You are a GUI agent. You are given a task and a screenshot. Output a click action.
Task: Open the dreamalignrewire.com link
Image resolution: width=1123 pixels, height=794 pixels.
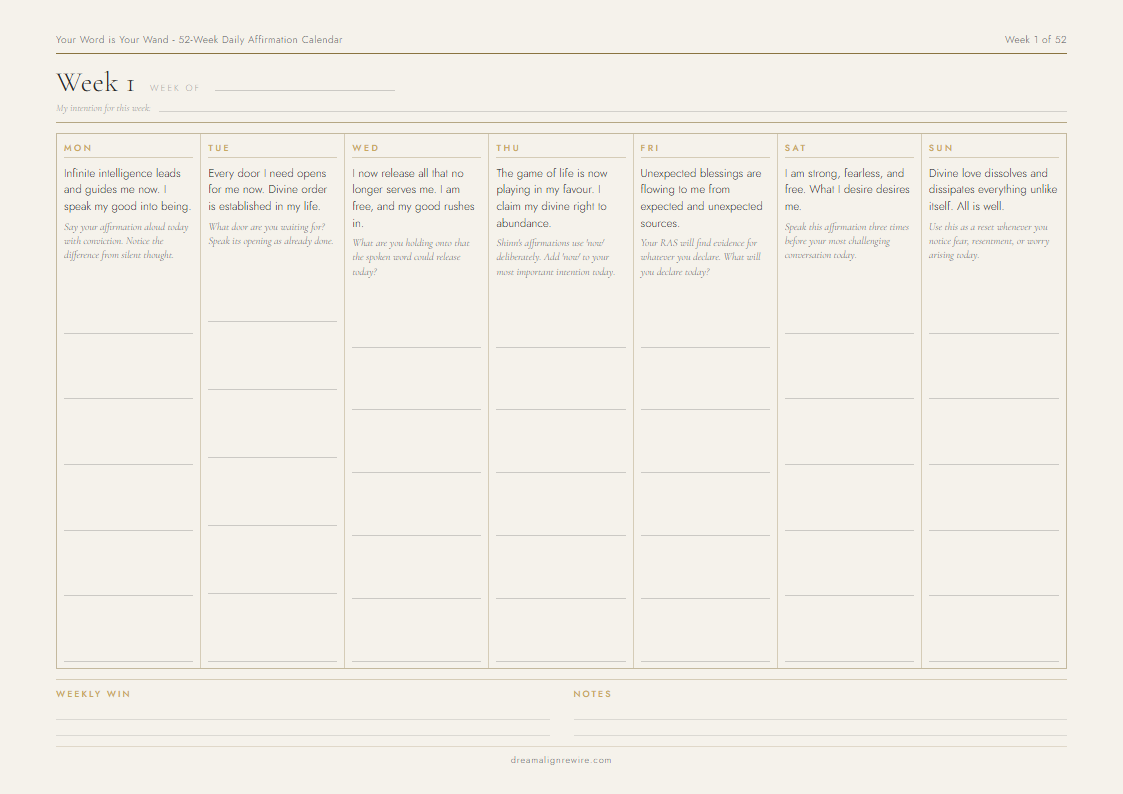point(561,760)
